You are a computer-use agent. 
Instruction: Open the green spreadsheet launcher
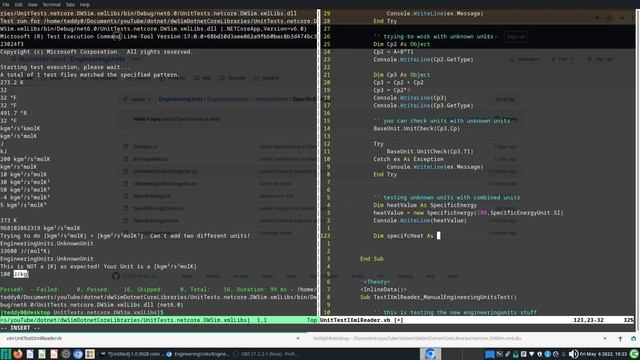42,354
